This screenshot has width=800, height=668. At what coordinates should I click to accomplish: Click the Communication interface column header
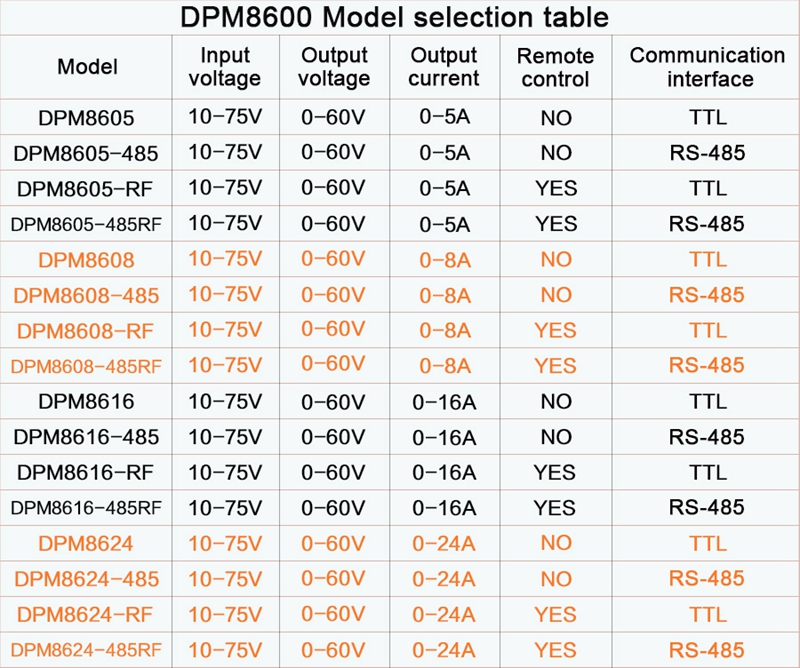[707, 67]
